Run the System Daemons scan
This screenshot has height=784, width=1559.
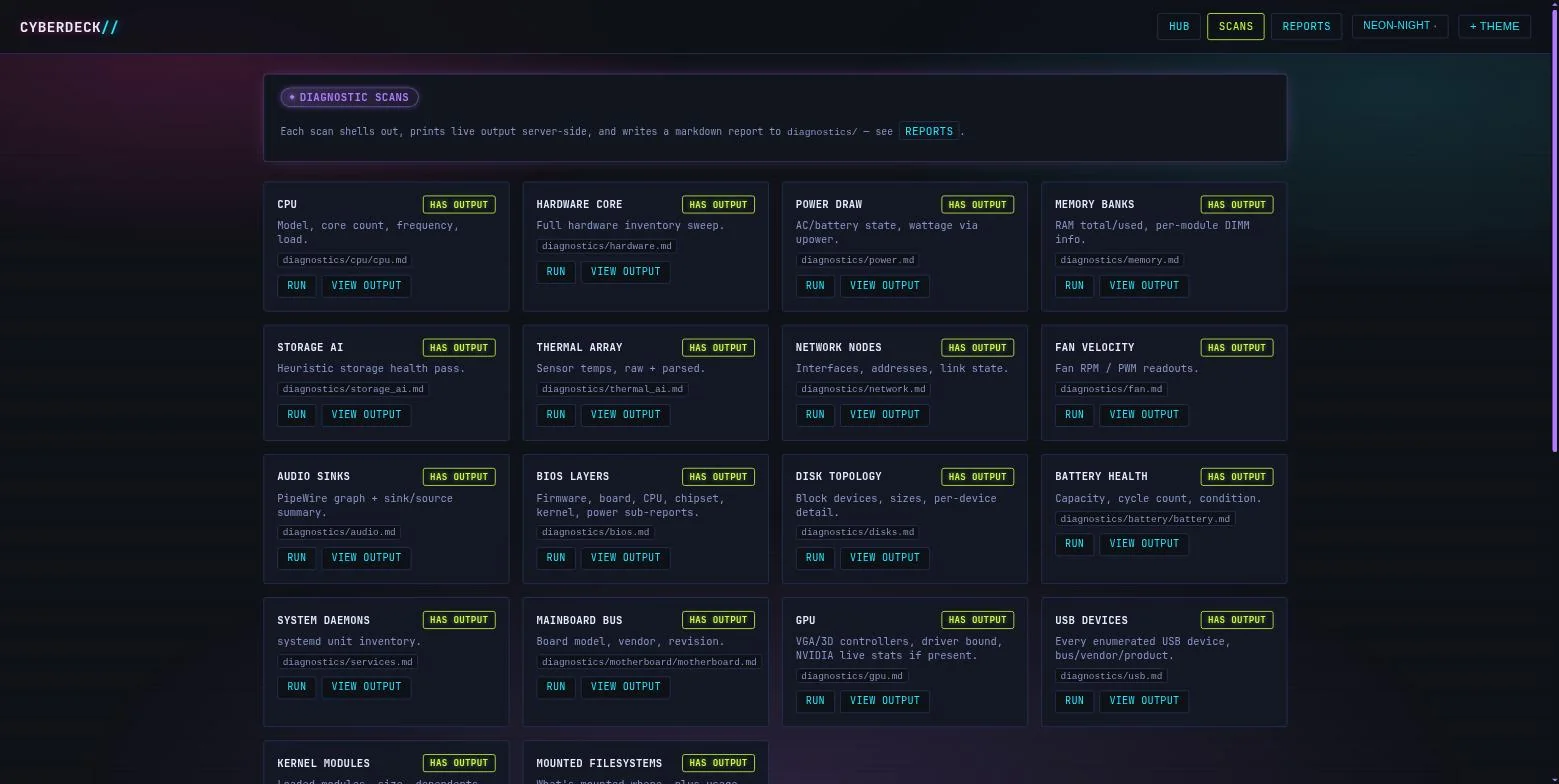[x=296, y=686]
